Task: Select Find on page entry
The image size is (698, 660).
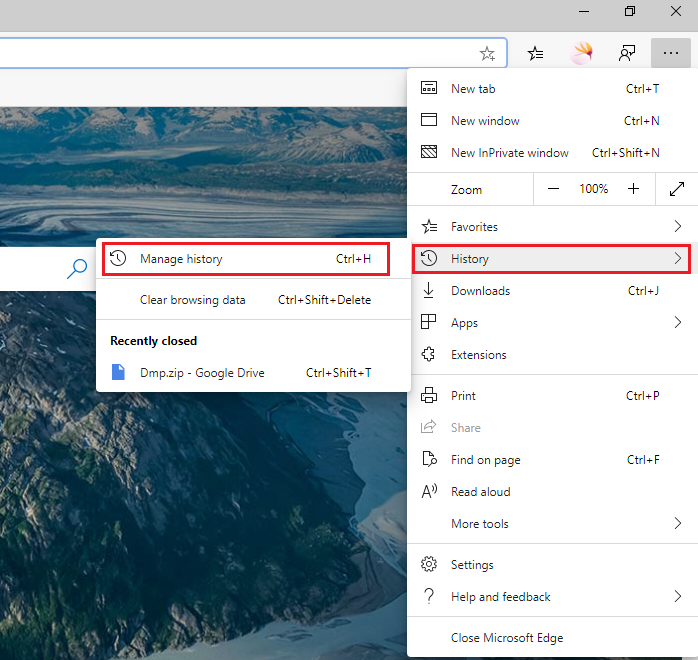Action: click(552, 460)
